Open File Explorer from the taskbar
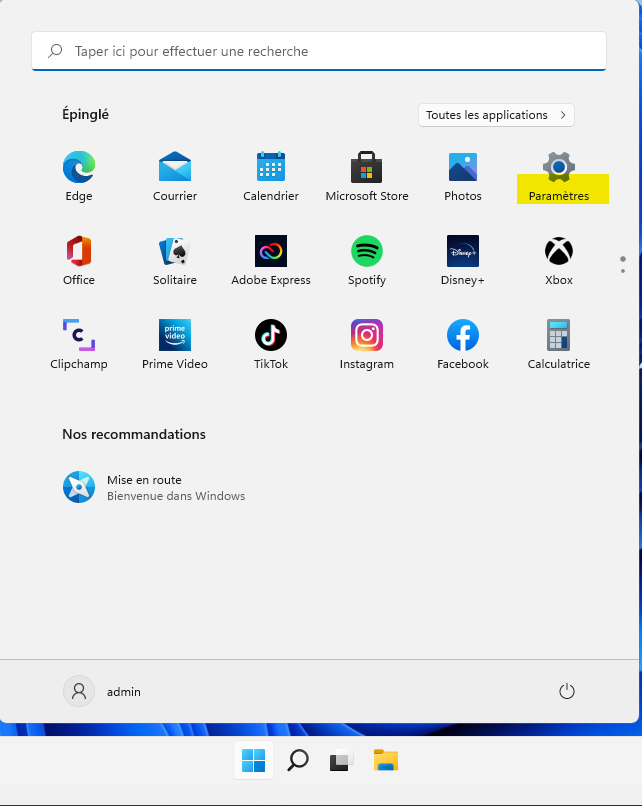The width and height of the screenshot is (642, 806). point(386,761)
